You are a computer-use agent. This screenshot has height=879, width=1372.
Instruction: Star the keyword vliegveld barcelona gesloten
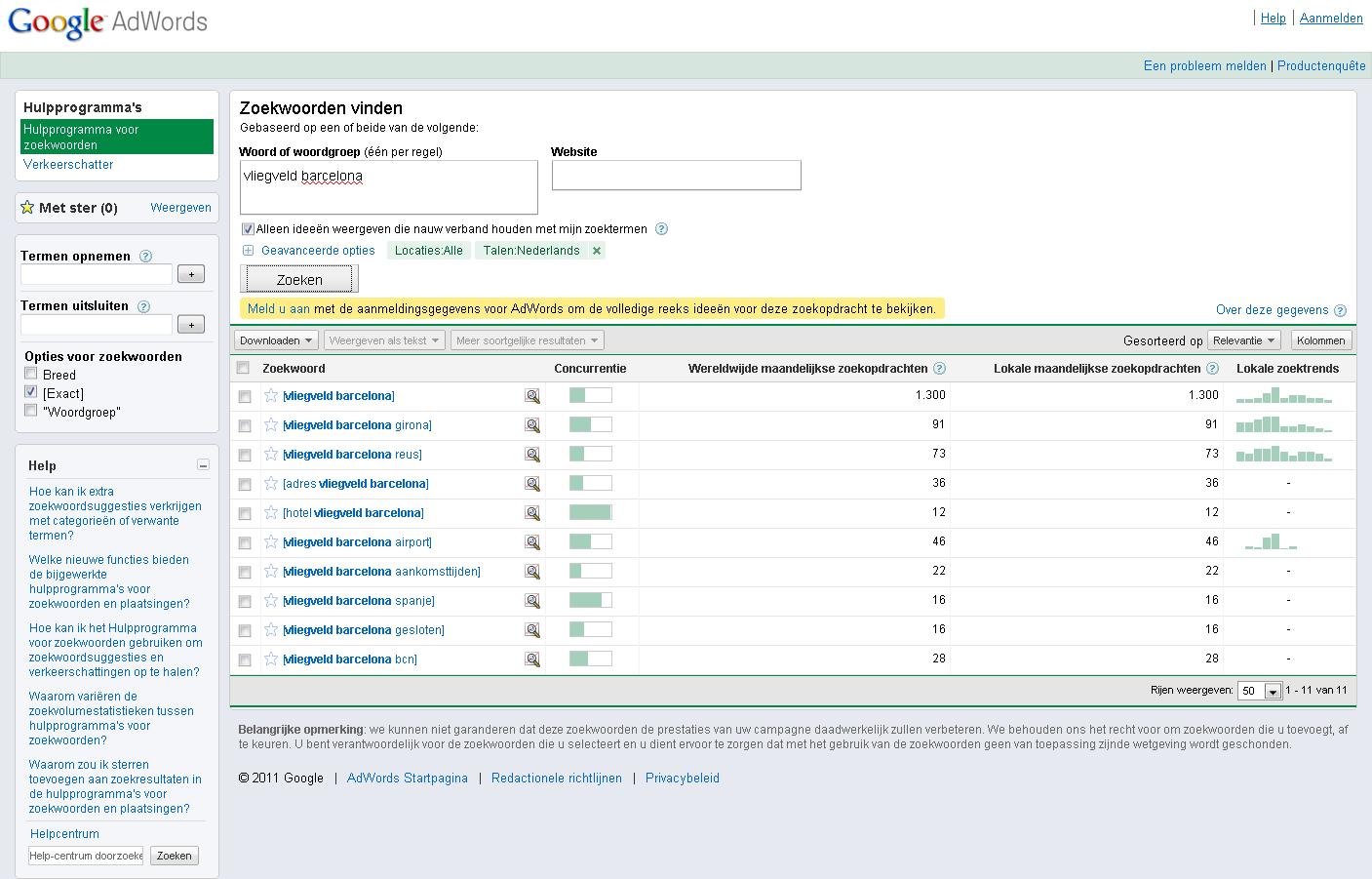pos(271,629)
